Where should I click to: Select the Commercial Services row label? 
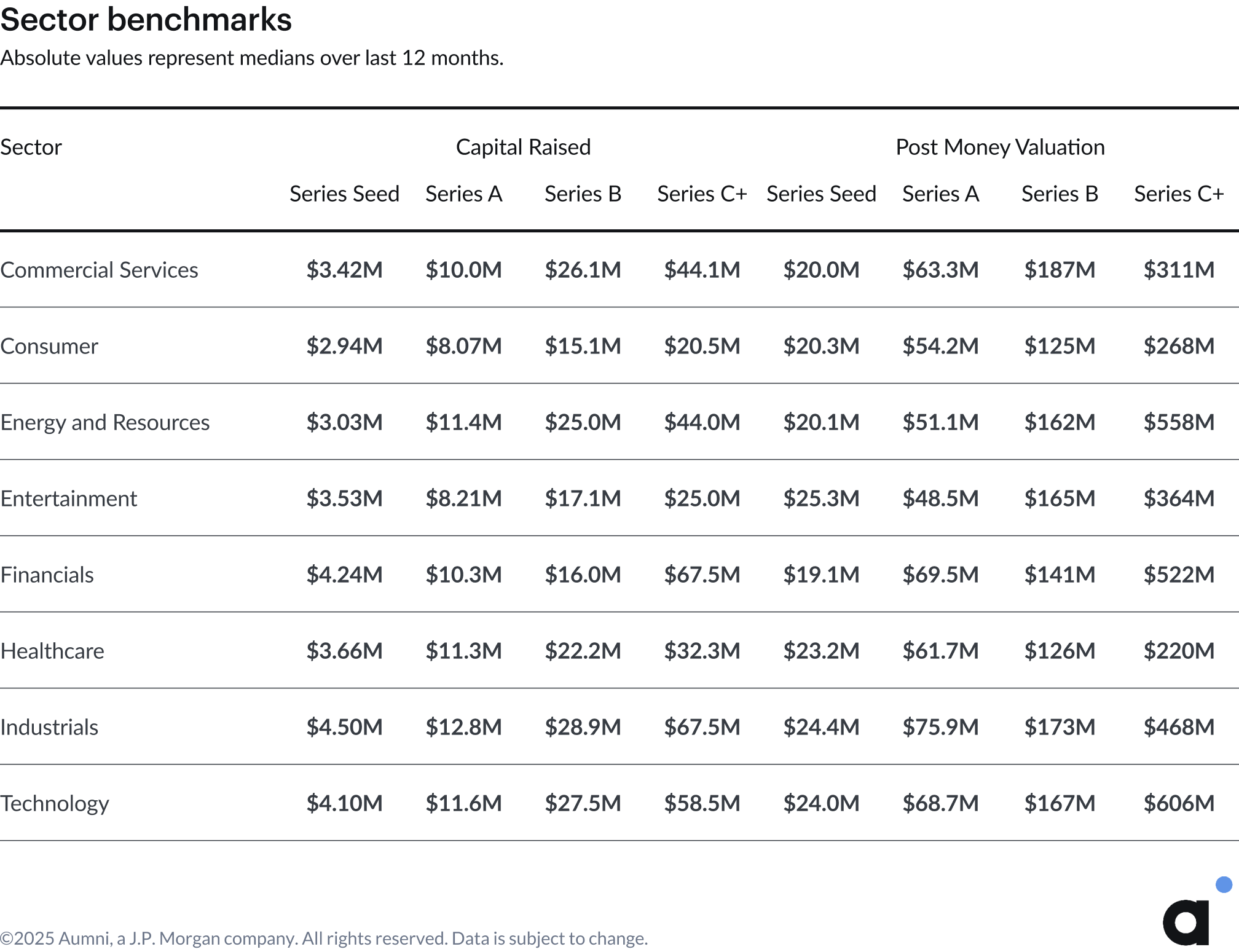coord(99,270)
